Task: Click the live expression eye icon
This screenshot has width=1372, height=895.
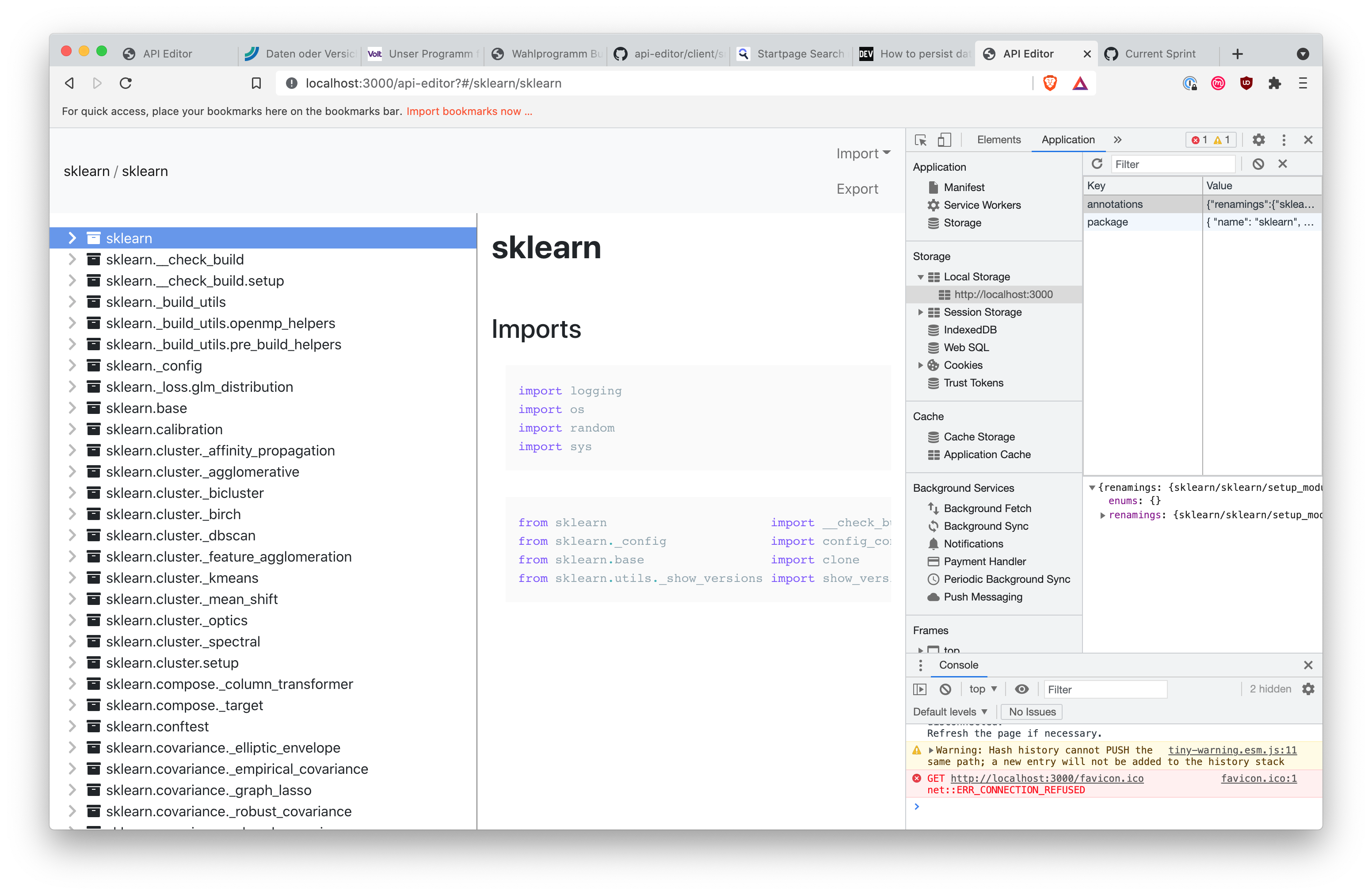Action: click(1021, 689)
